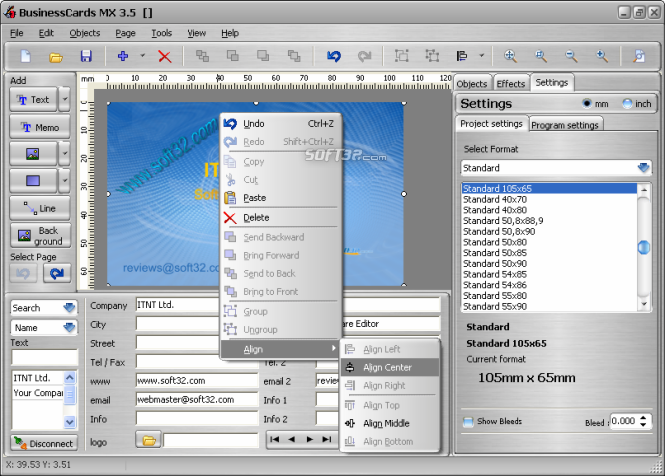Viewport: 665px width, 476px height.
Task: Choose Paste from the context menu
Action: coord(280,198)
